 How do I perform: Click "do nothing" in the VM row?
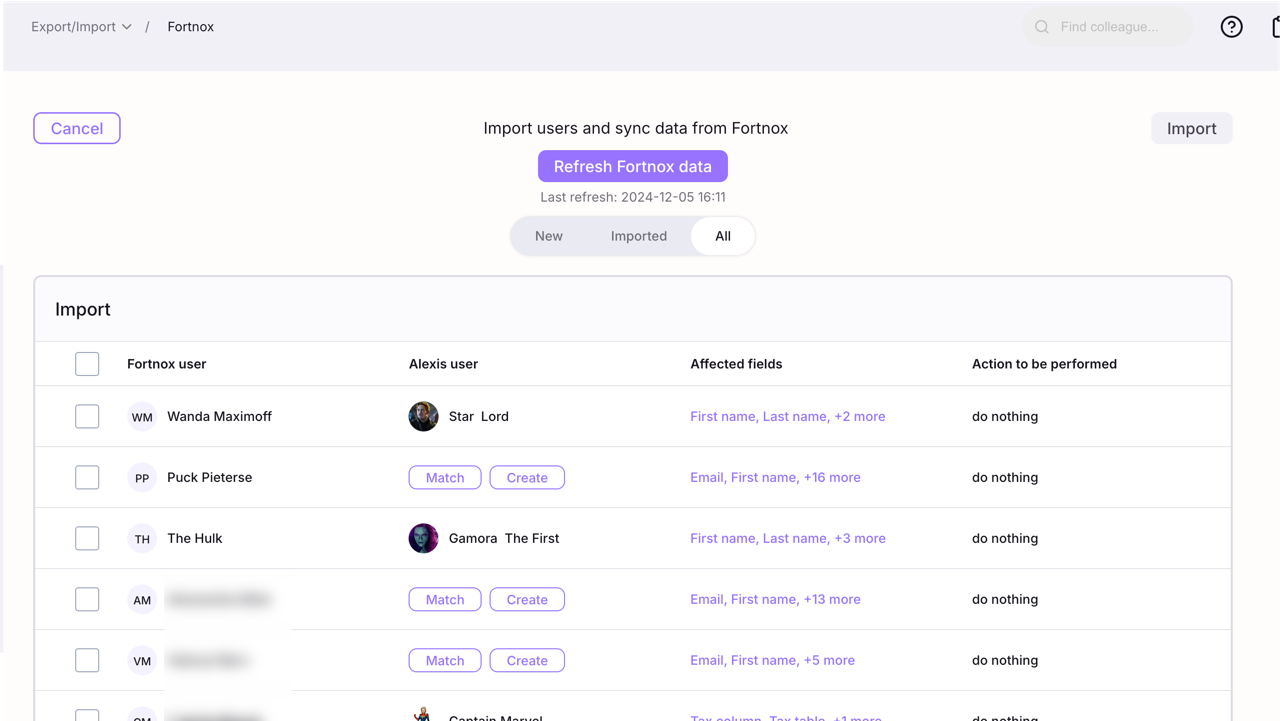point(1005,660)
